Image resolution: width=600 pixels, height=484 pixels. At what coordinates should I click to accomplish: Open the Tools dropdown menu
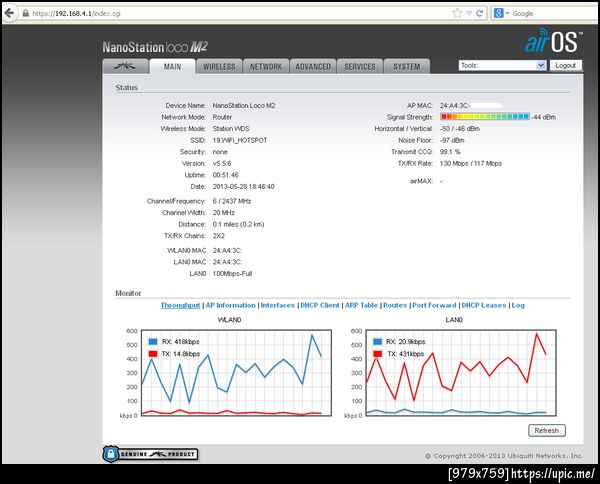tap(502, 65)
